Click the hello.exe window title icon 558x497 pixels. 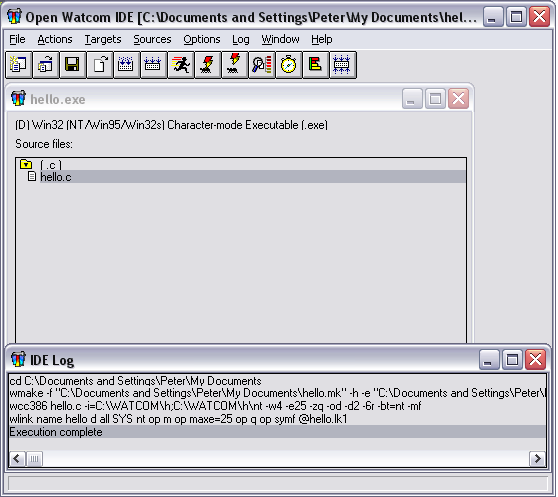[x=19, y=98]
